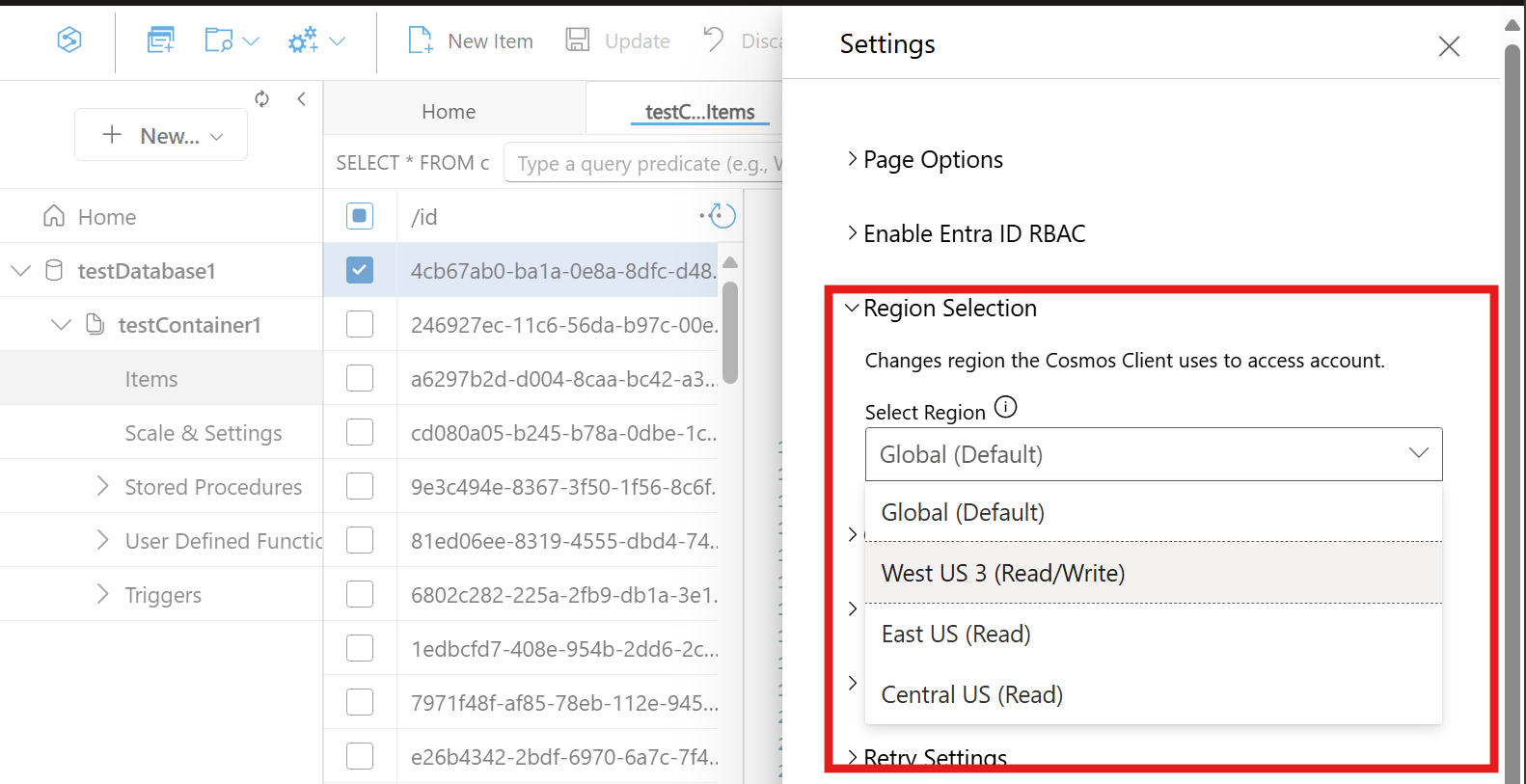Click the Cosmos DB logo icon
This screenshot has width=1526, height=784.
69,40
